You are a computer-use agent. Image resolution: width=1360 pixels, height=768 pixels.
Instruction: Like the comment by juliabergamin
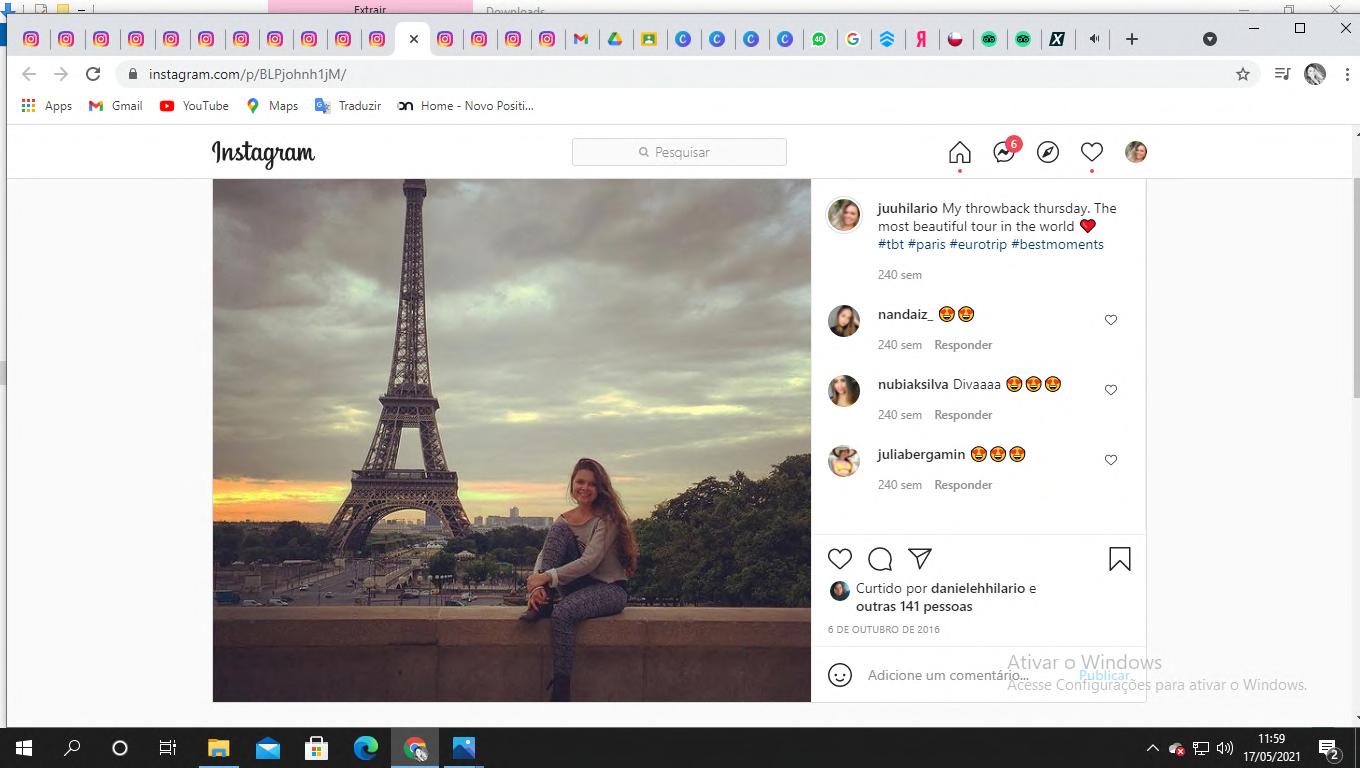pos(1111,460)
